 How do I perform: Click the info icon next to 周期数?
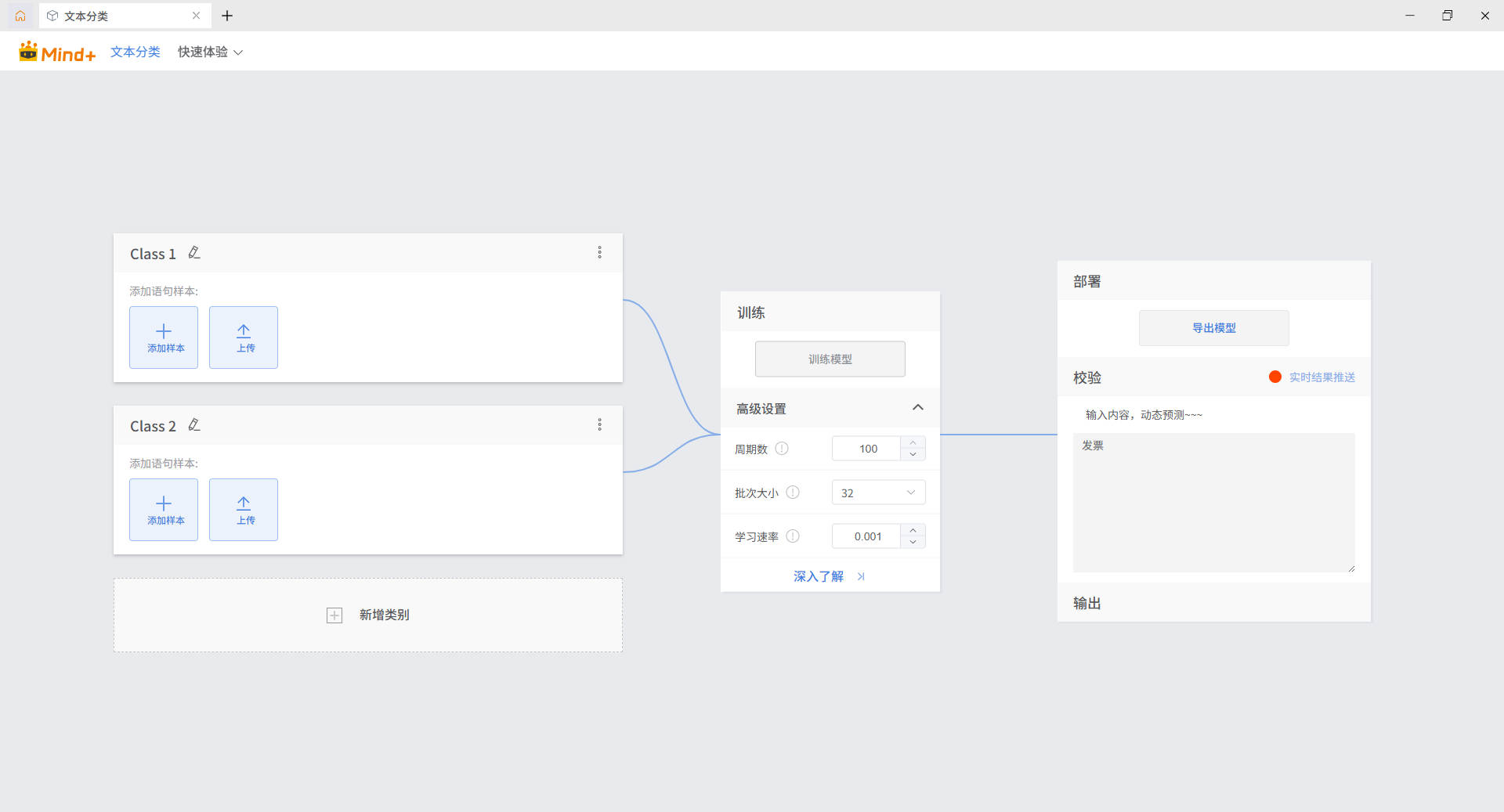[782, 449]
